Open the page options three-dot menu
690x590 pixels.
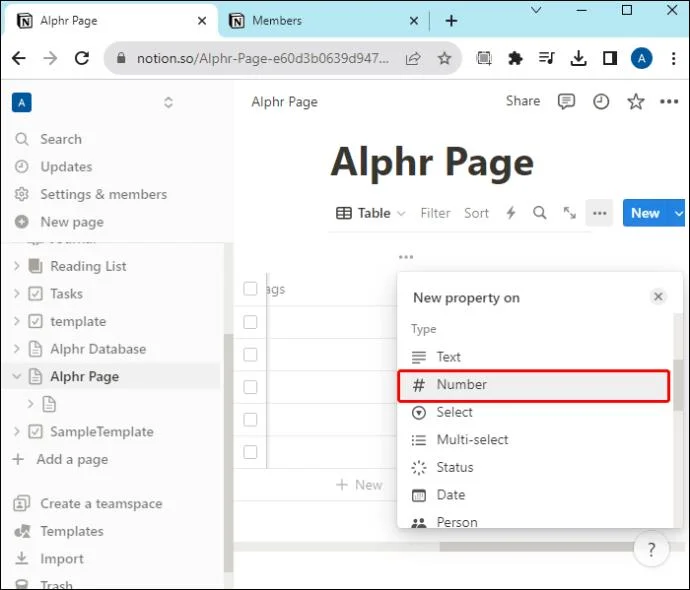(669, 102)
